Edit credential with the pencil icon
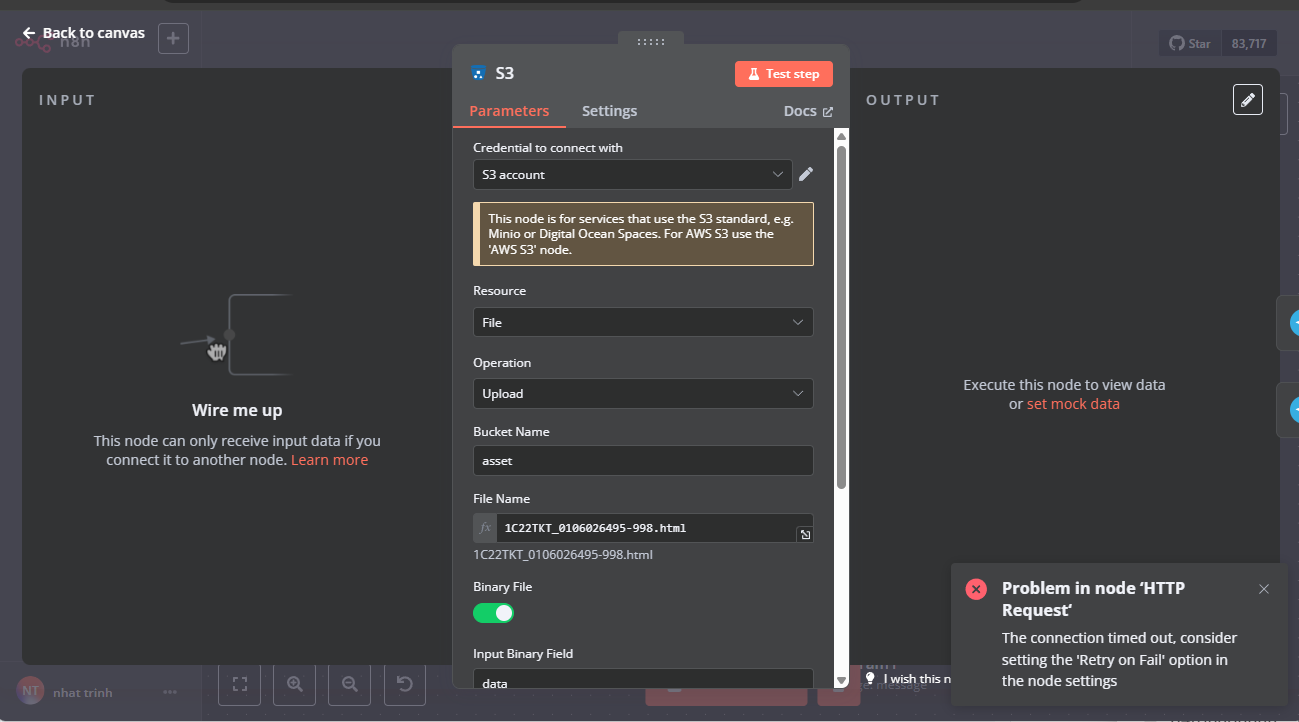This screenshot has width=1299, height=722. pyautogui.click(x=806, y=174)
